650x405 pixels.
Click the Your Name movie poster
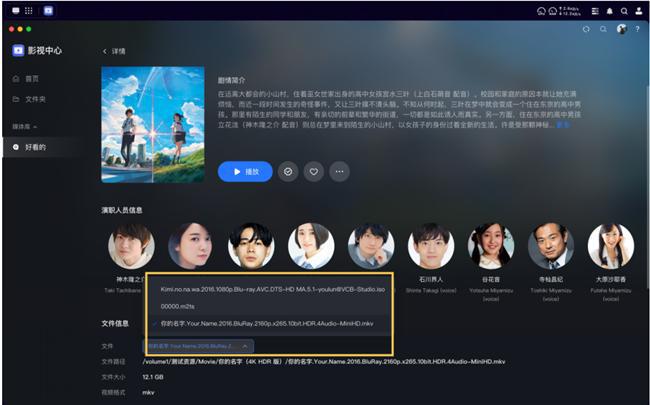coord(153,125)
